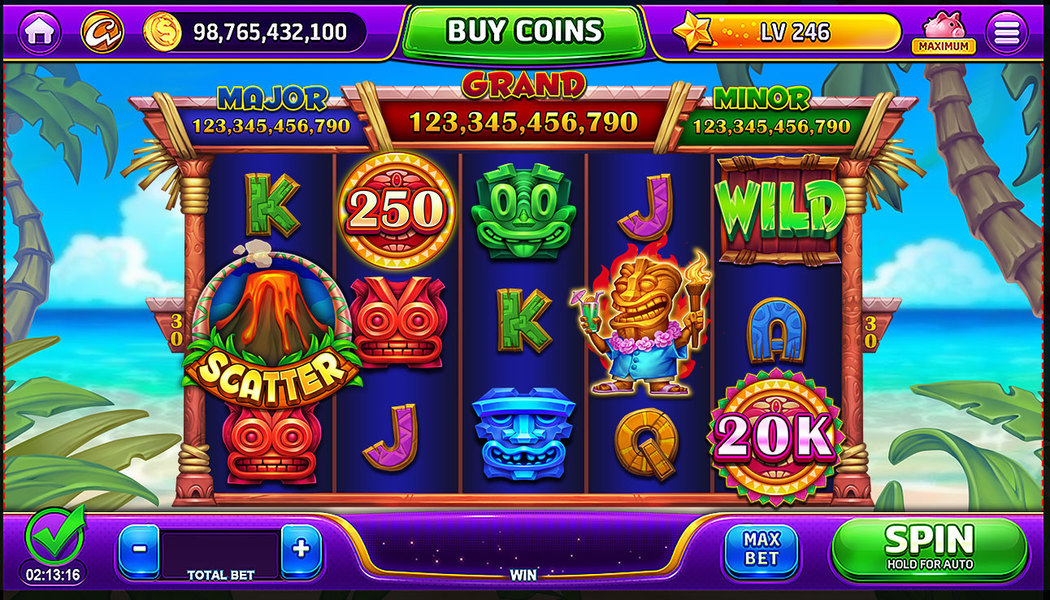This screenshot has height=600, width=1050.
Task: Open the piggy bank Maximum icon
Action: (944, 32)
